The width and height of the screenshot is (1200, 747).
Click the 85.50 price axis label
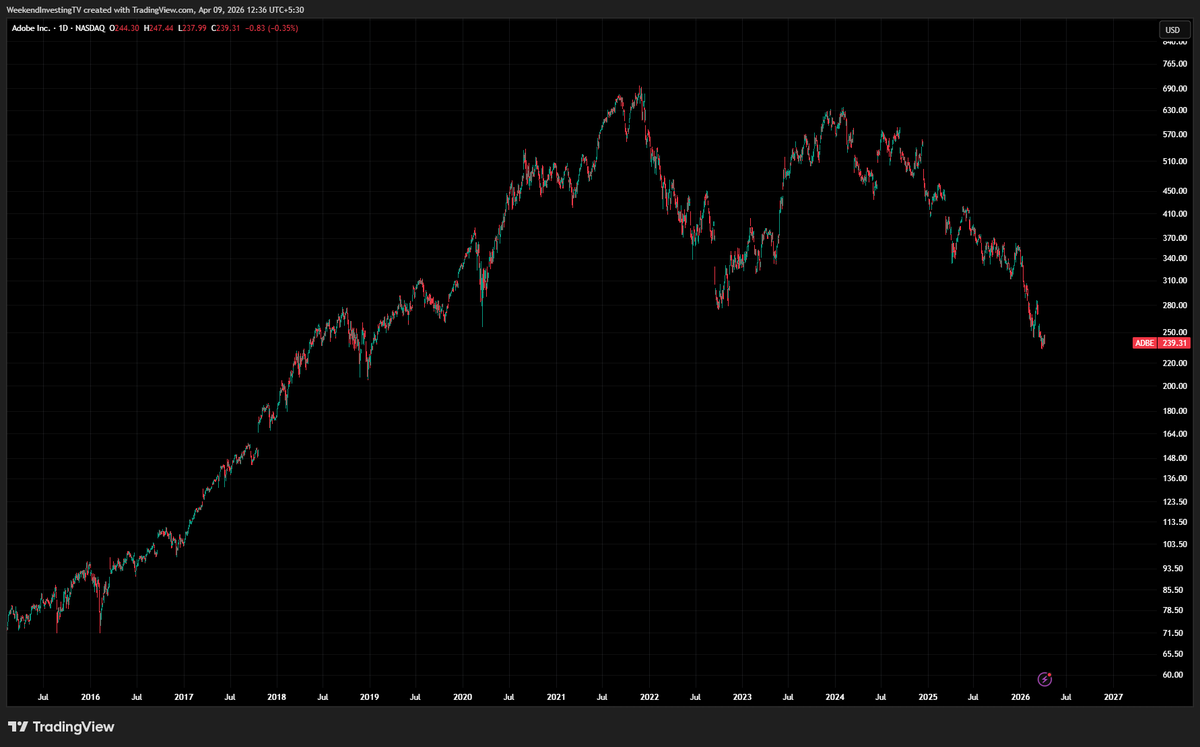[1173, 589]
